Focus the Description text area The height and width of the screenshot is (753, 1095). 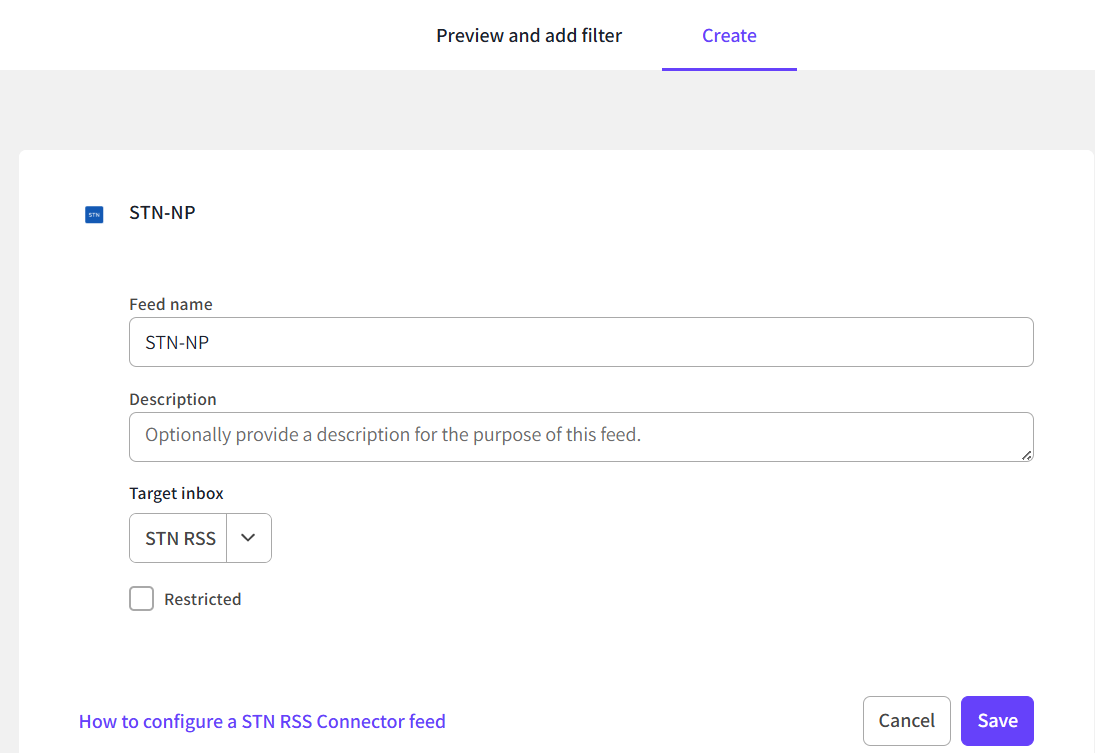pos(580,436)
